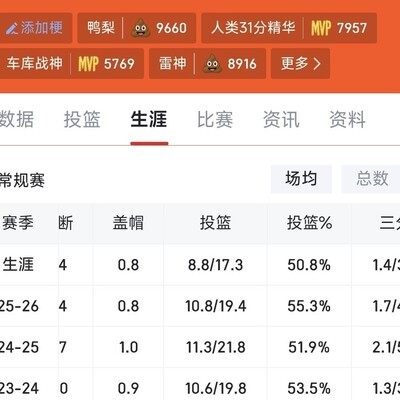The width and height of the screenshot is (400, 400).
Task: Click the 51.9% percentage cell
Action: click(309, 347)
